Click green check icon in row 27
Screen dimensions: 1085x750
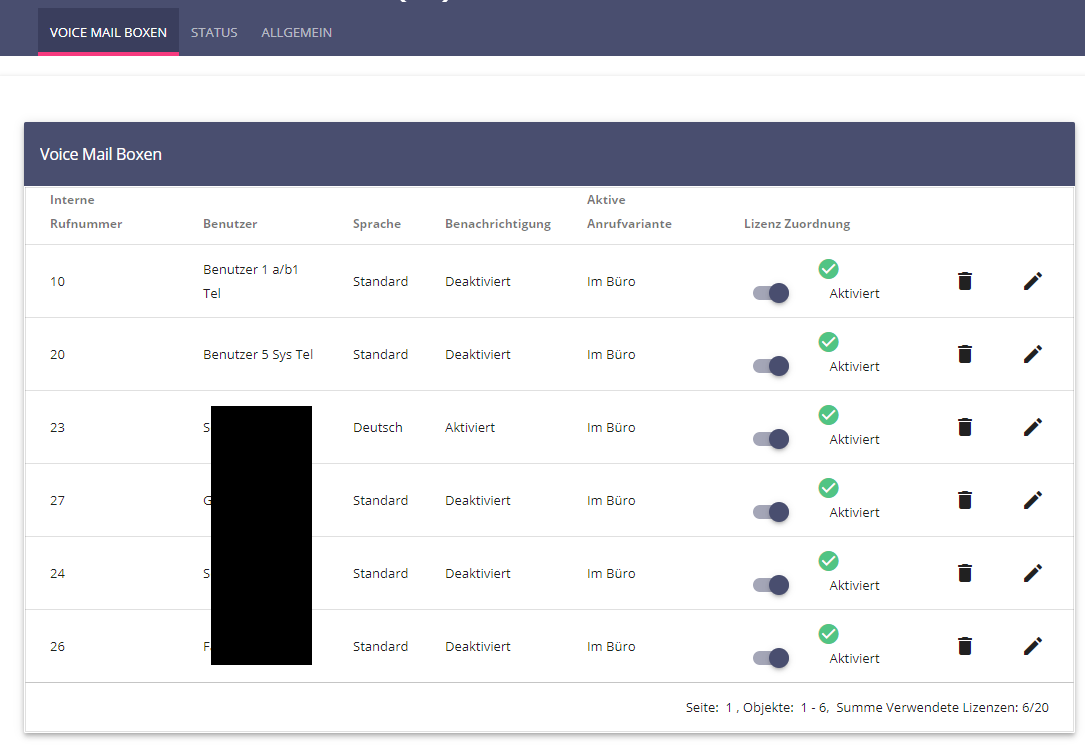click(x=828, y=488)
